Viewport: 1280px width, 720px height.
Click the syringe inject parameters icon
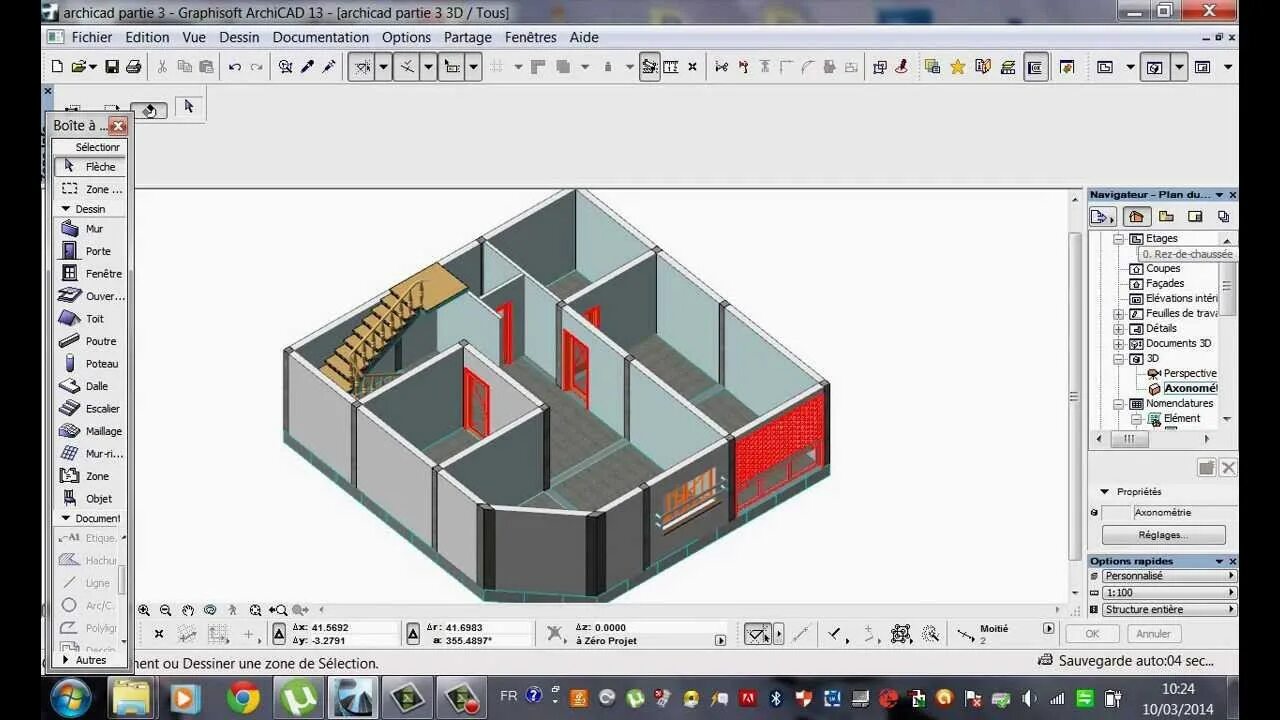pos(328,67)
